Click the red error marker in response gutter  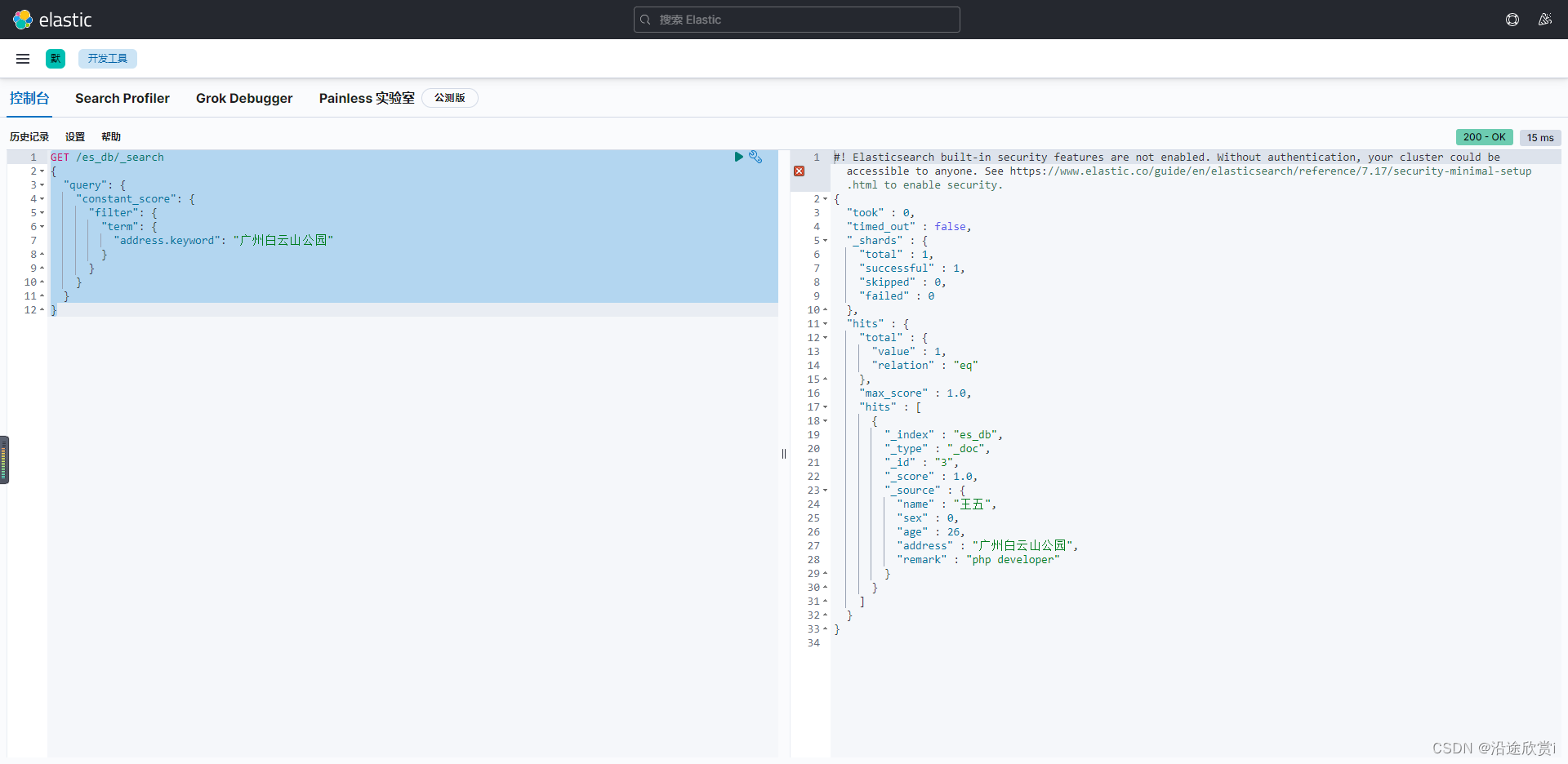800,171
